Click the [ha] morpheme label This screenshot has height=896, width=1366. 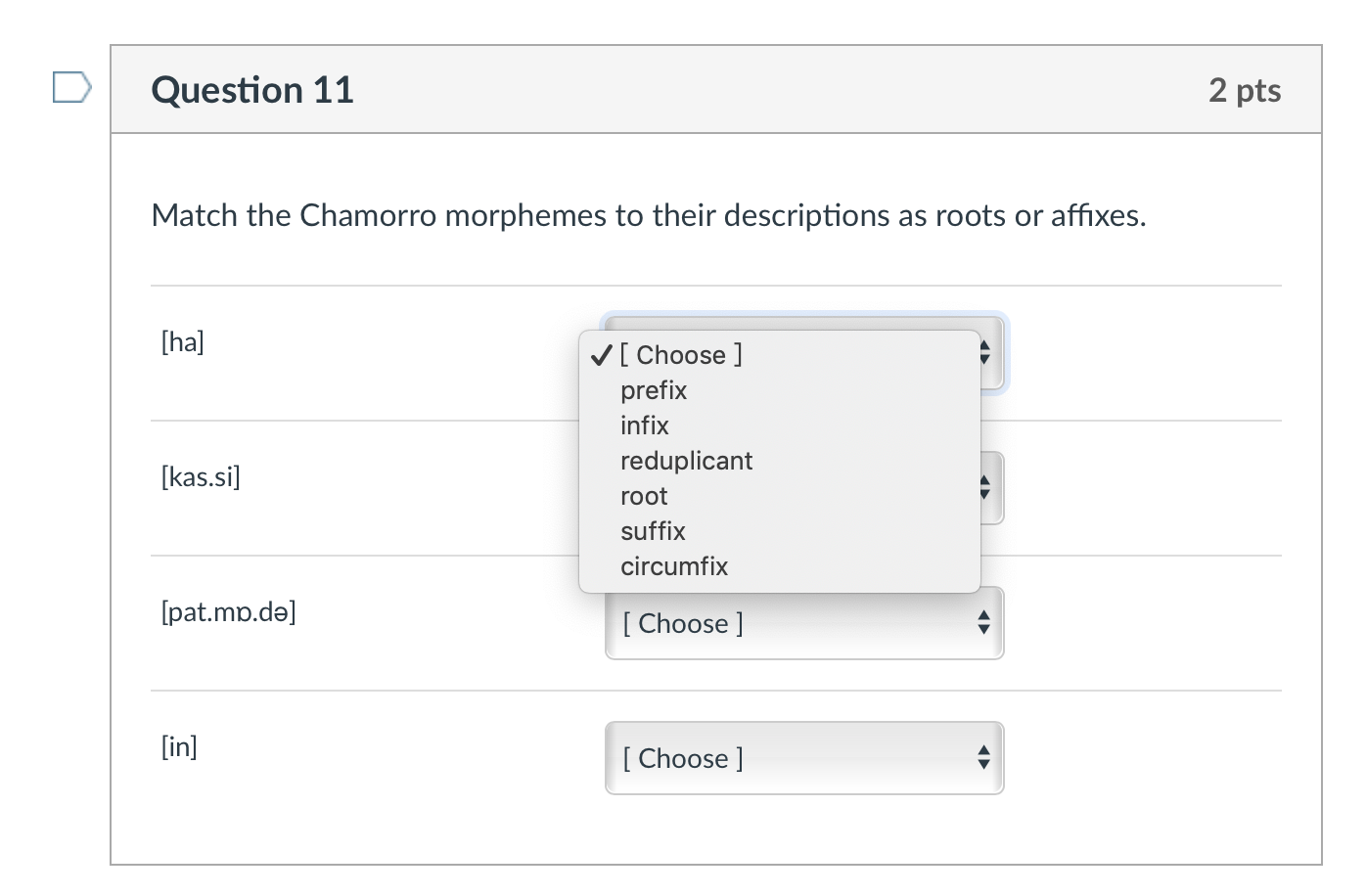(183, 341)
